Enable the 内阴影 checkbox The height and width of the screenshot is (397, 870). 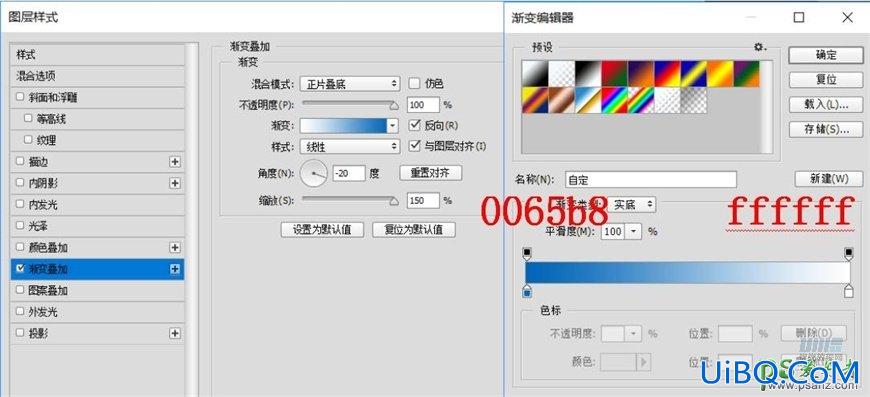tap(20, 182)
